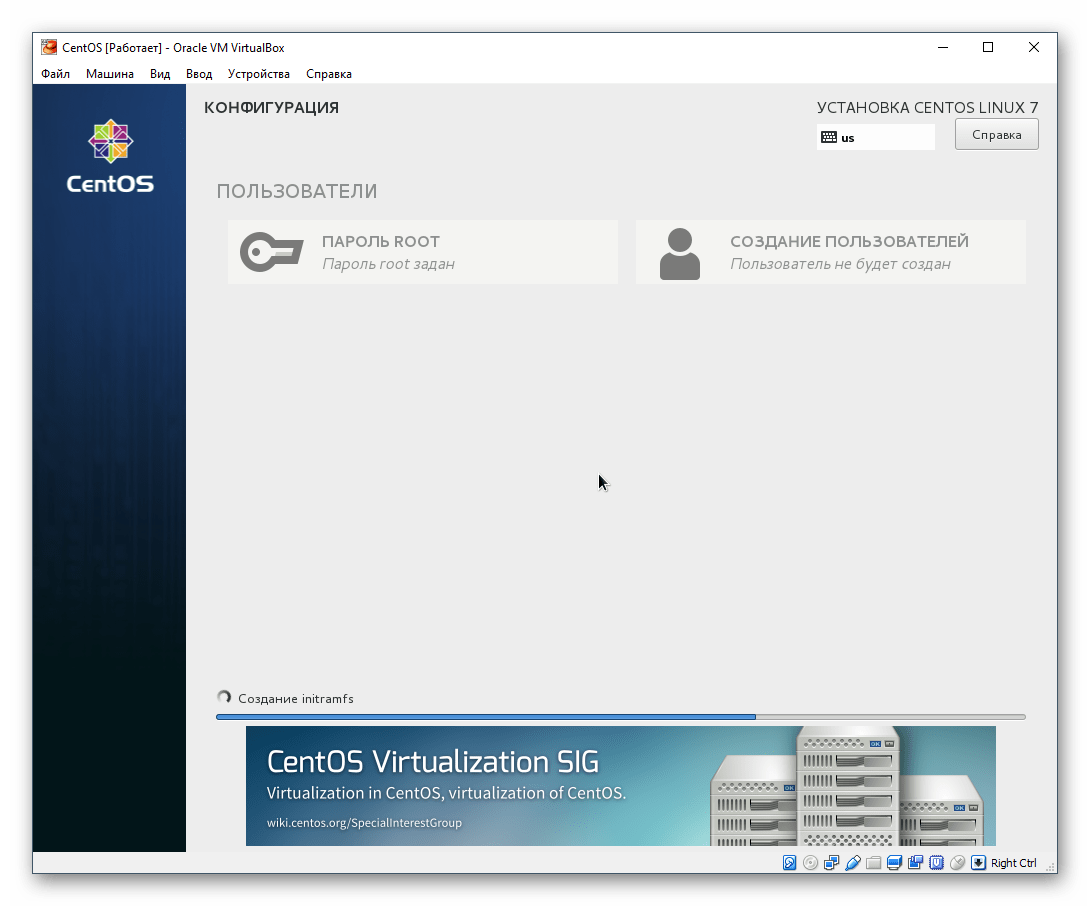Click the display settings status icon

pyautogui.click(x=892, y=862)
